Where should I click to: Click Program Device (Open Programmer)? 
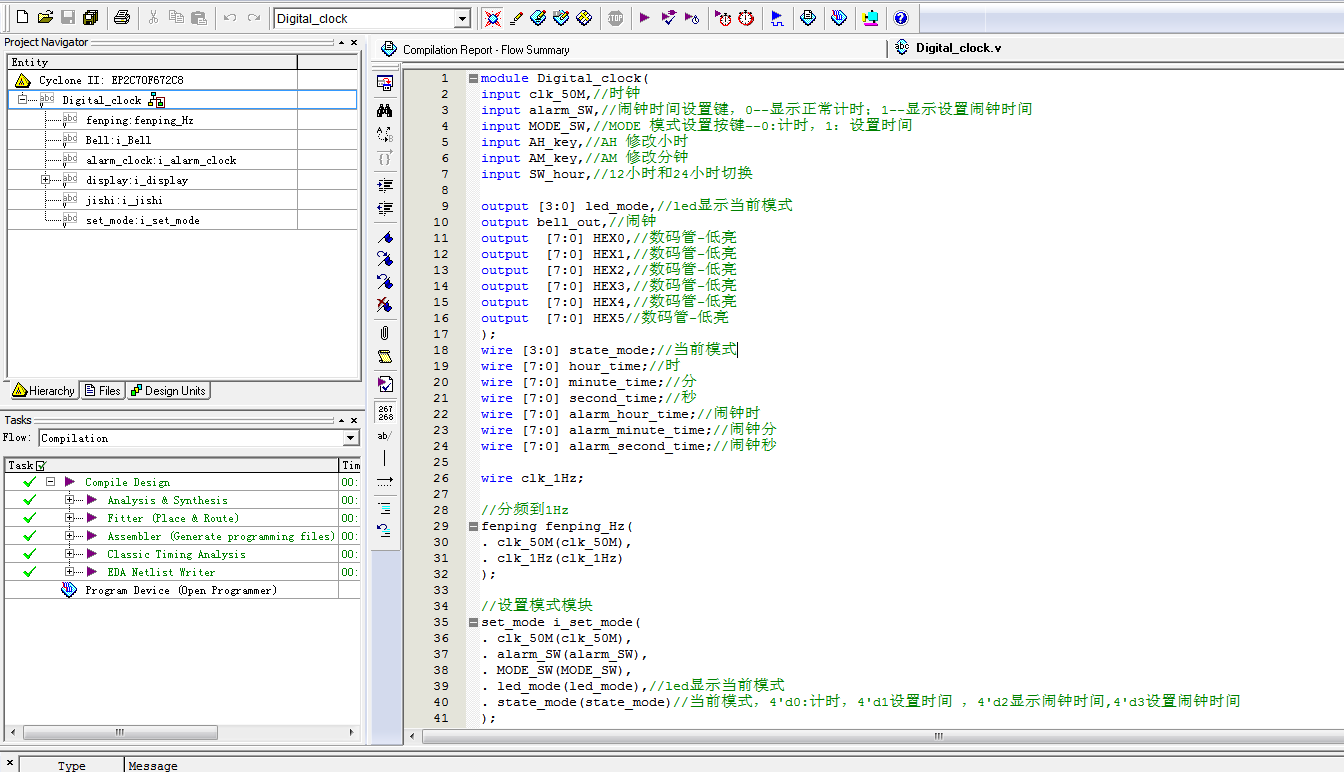click(x=180, y=590)
